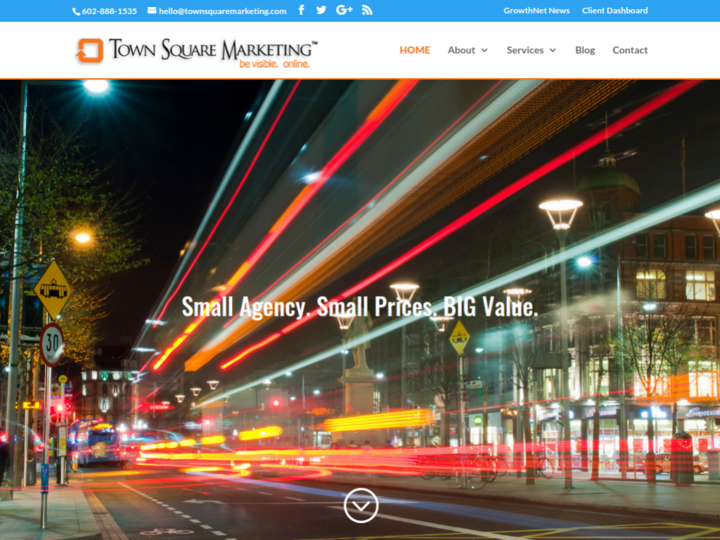The height and width of the screenshot is (540, 720).
Task: Open the About menu item
Action: 461,50
